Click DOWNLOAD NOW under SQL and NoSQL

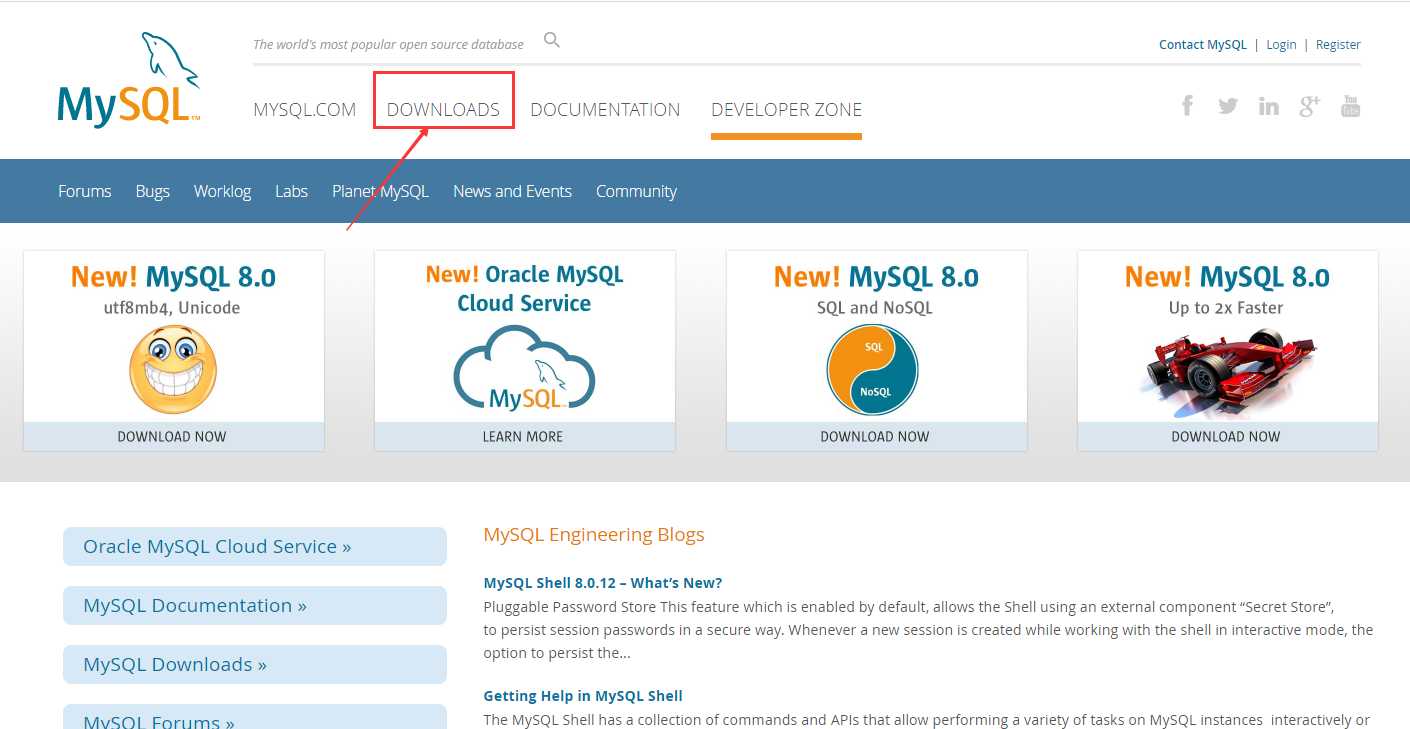876,437
